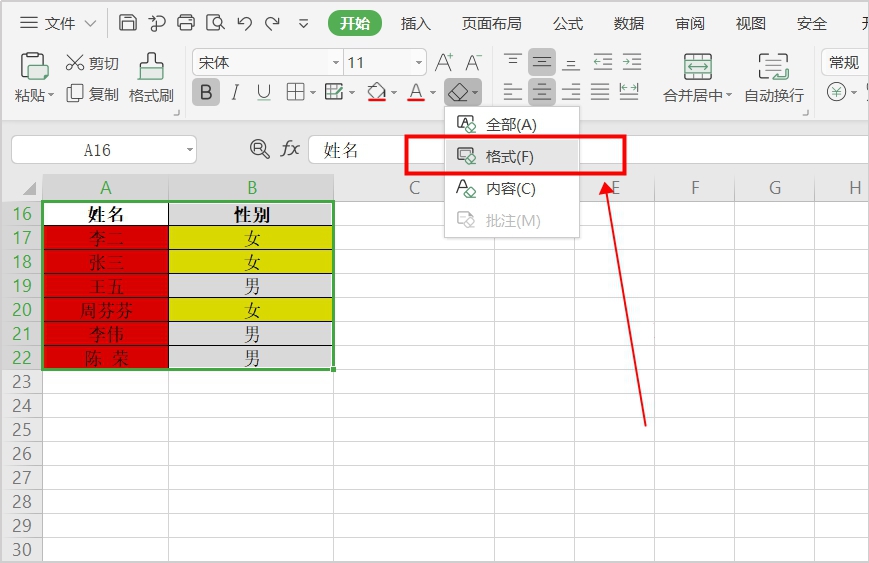The image size is (869, 563).
Task: Open Print Preview icon
Action: [215, 23]
